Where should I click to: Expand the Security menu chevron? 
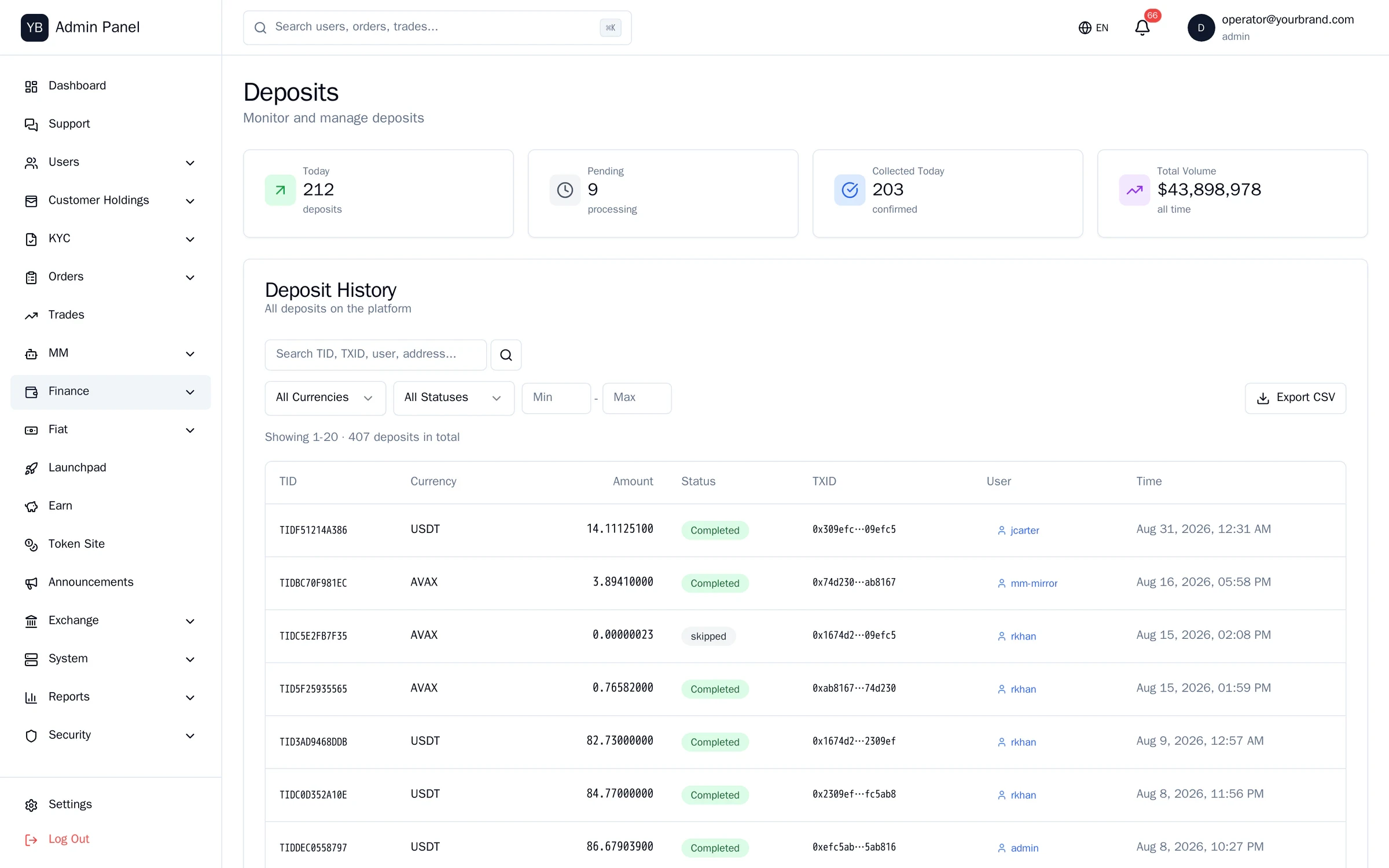coord(190,736)
